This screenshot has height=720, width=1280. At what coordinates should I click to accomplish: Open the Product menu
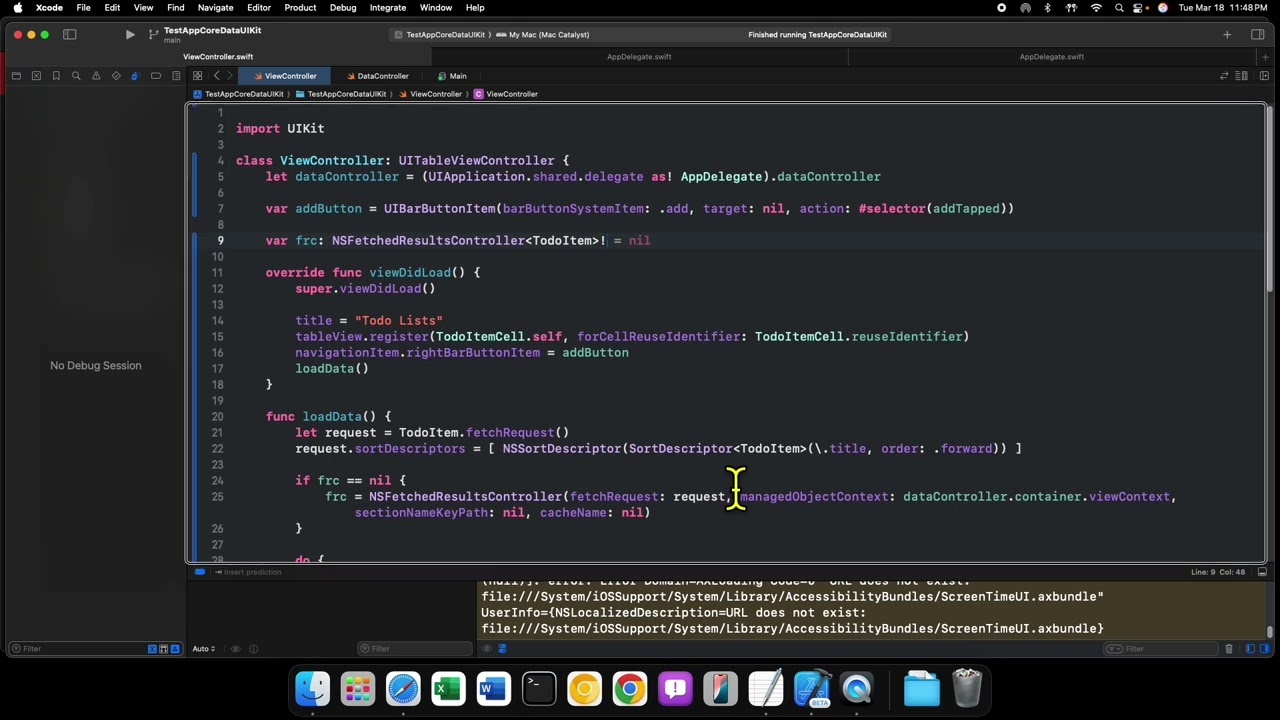[x=300, y=8]
